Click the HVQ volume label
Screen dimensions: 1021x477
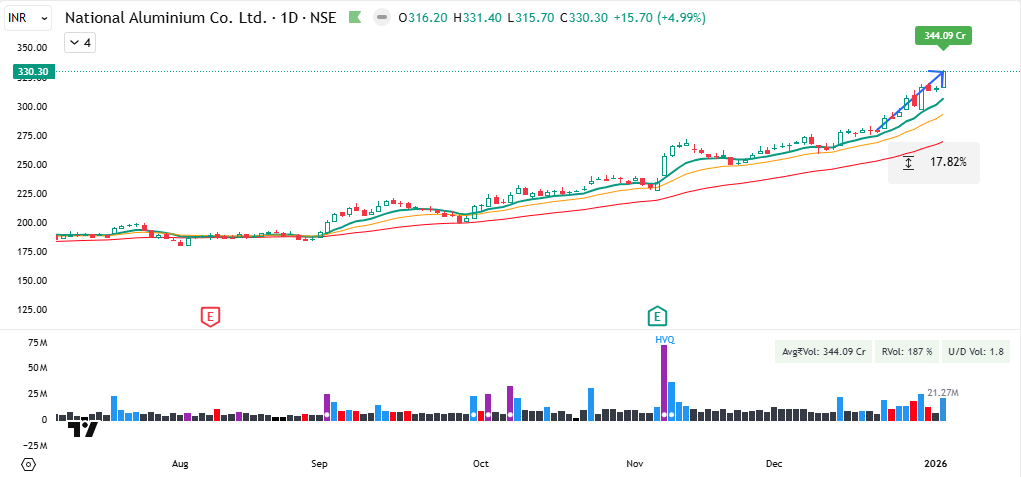(664, 339)
